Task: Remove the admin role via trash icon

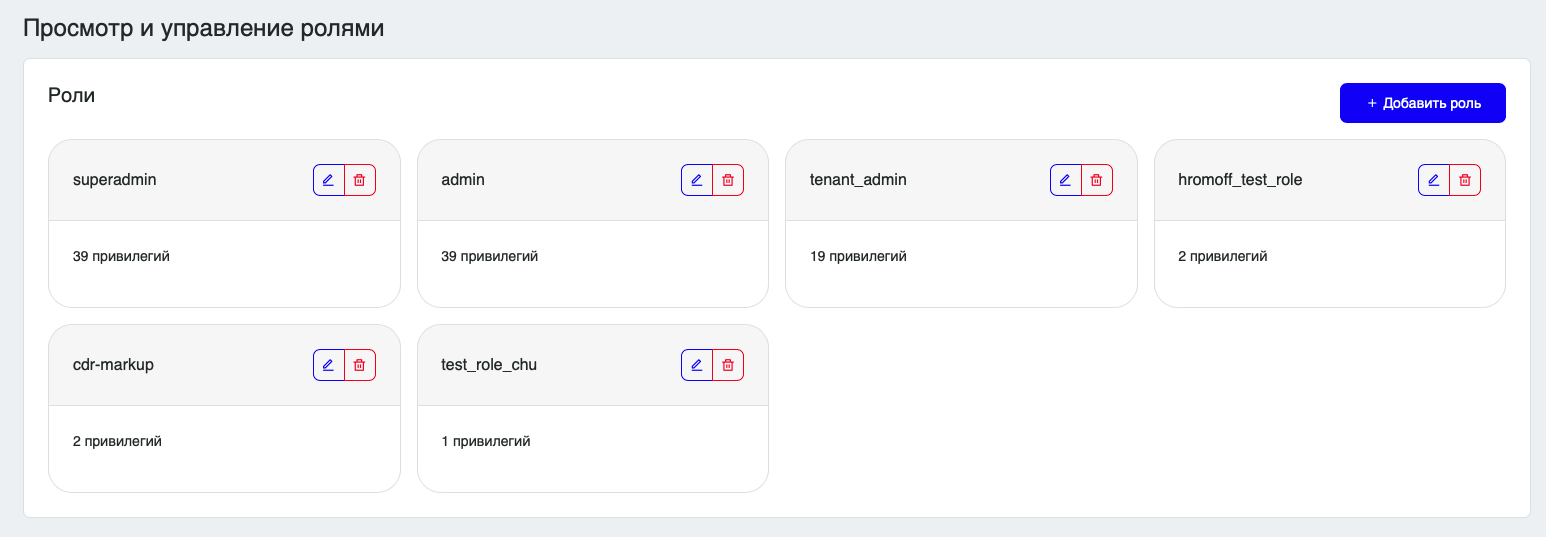Action: (x=728, y=180)
